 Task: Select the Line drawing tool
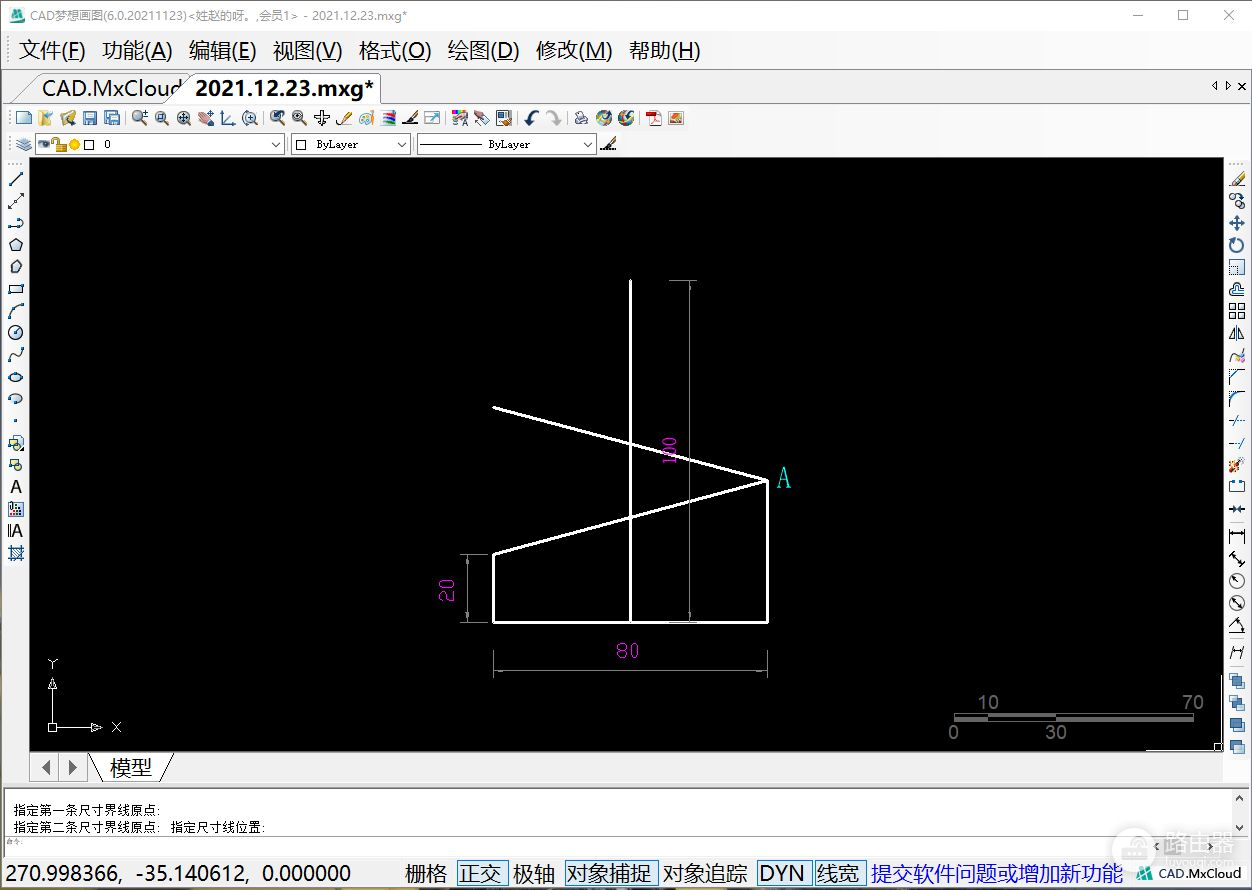[16, 179]
